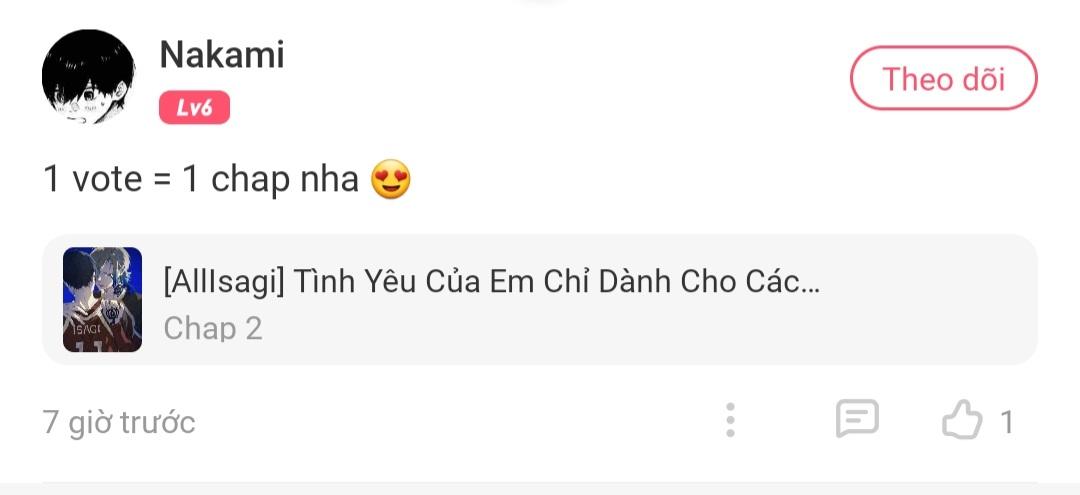Go to Chap 2 of linked story
The width and height of the screenshot is (1080, 495).
pos(213,328)
